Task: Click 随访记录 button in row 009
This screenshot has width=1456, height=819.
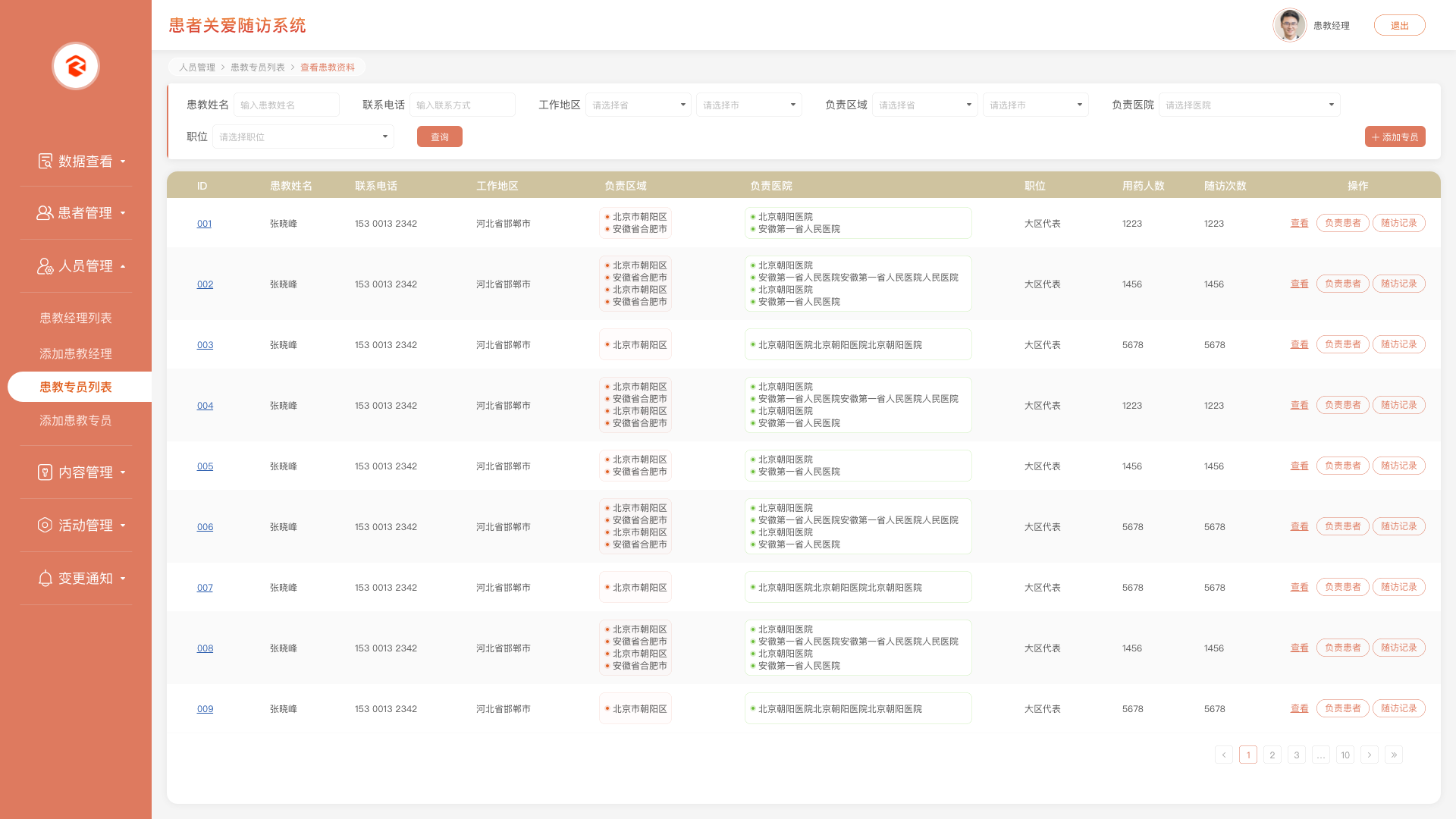Action: tap(1399, 708)
